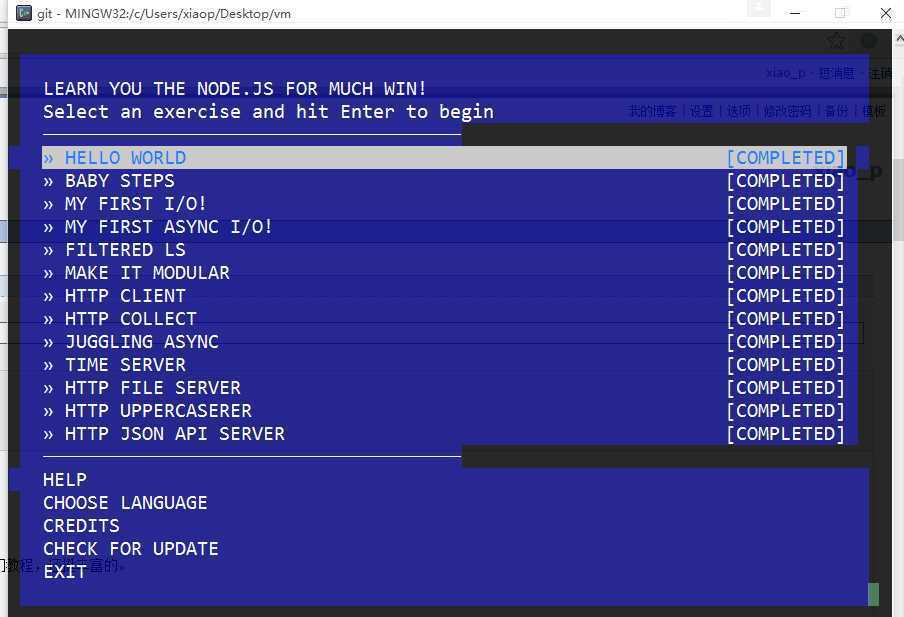
Task: Select the FILTERED LS exercise
Action: point(444,250)
